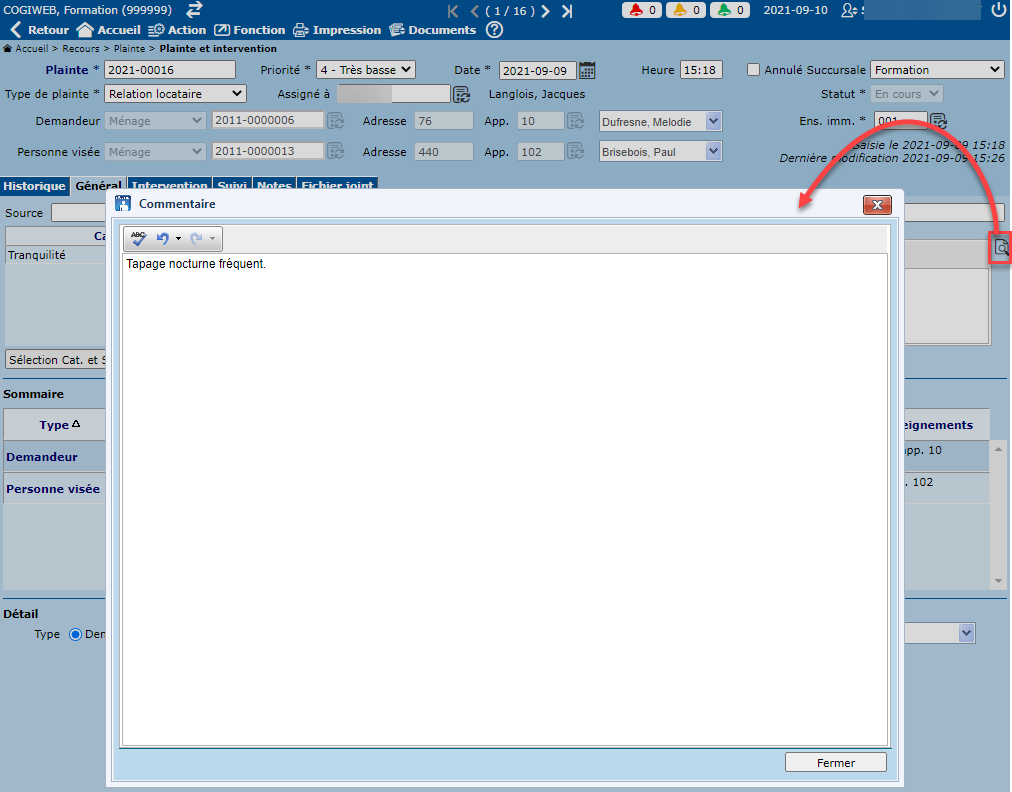The height and width of the screenshot is (792, 1012).
Task: Click the Plainte number input field
Action: click(x=170, y=70)
